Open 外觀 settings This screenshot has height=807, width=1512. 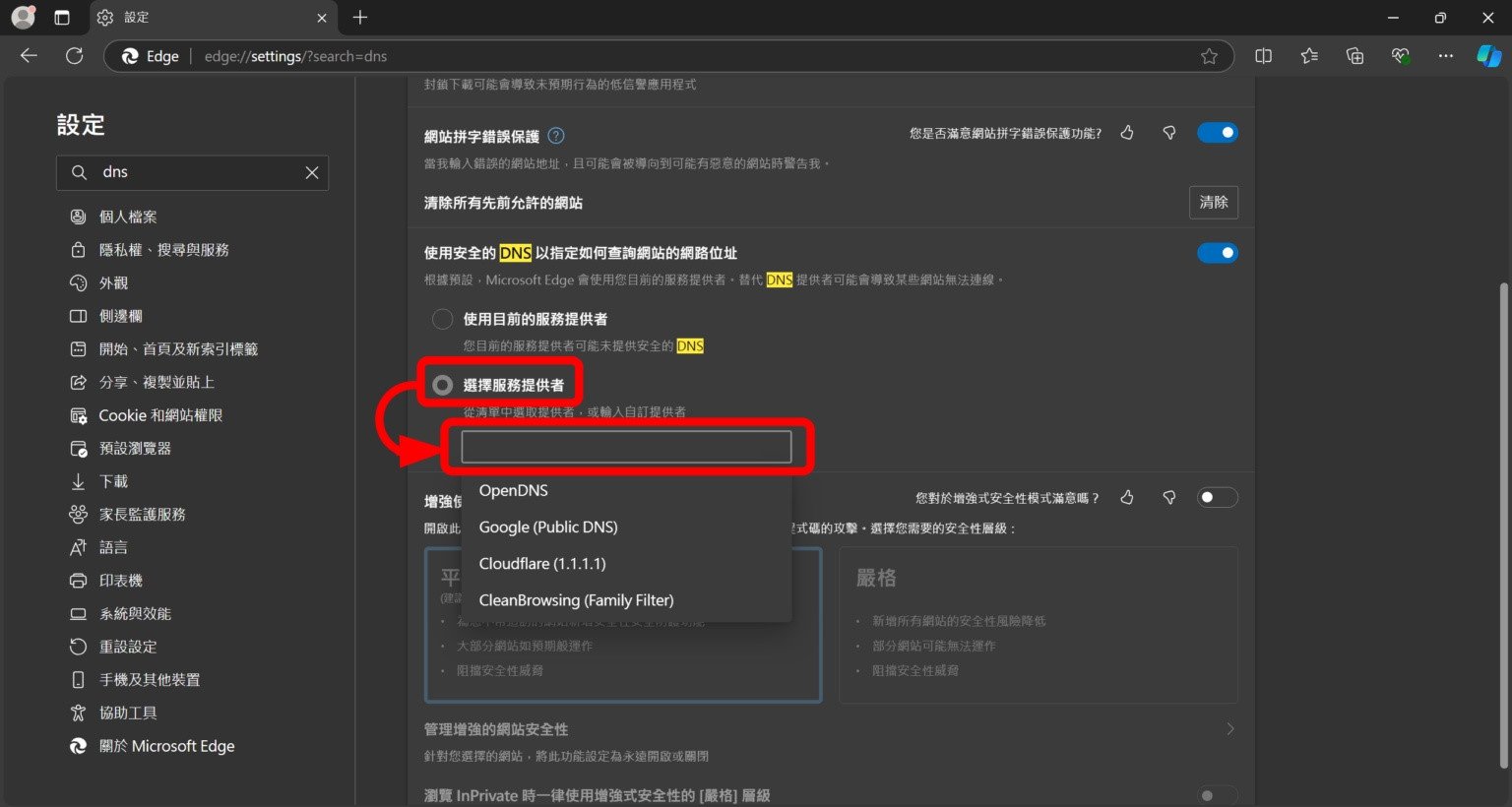pyautogui.click(x=113, y=282)
